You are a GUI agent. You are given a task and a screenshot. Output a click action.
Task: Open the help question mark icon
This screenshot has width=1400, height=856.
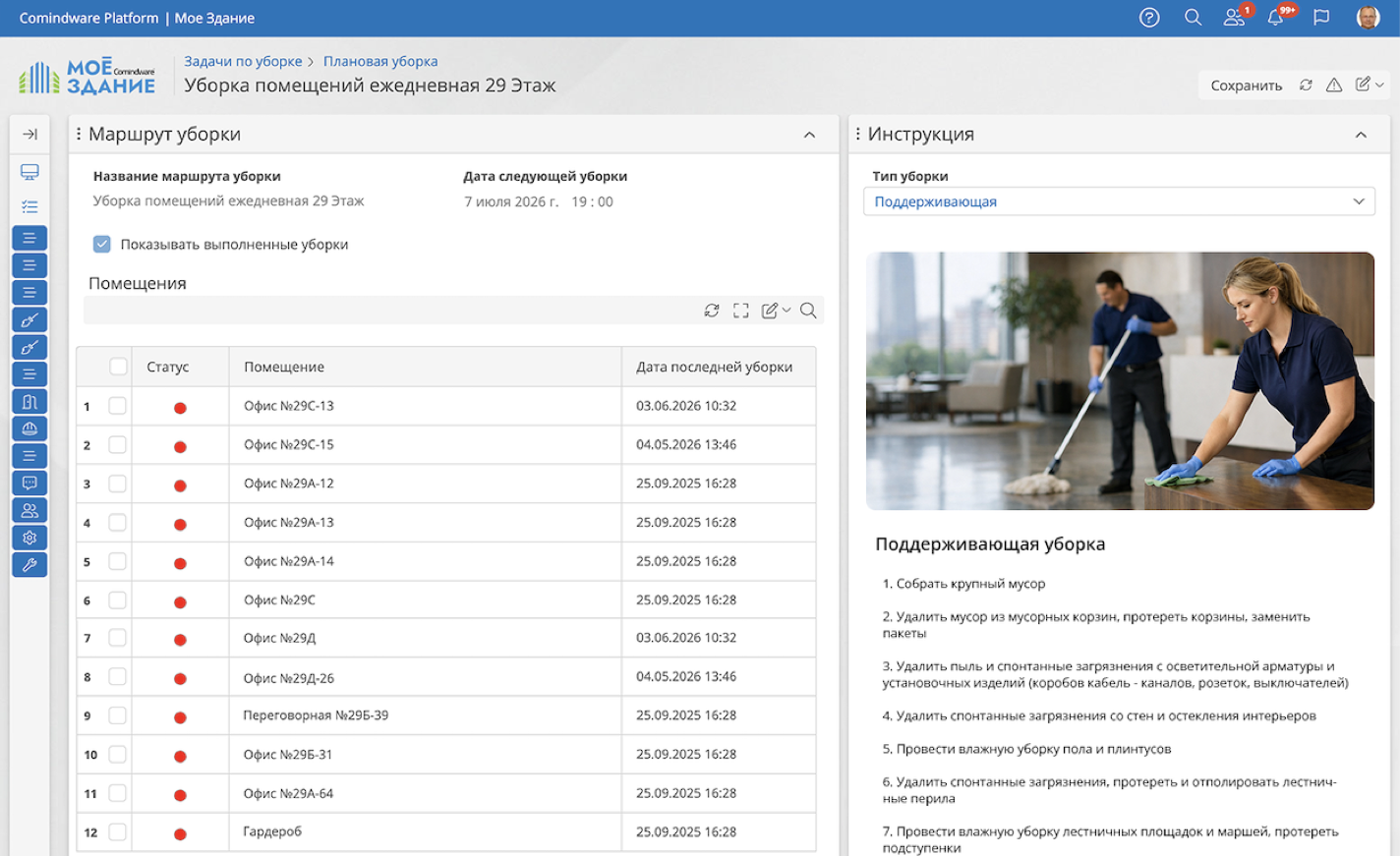pyautogui.click(x=1149, y=18)
